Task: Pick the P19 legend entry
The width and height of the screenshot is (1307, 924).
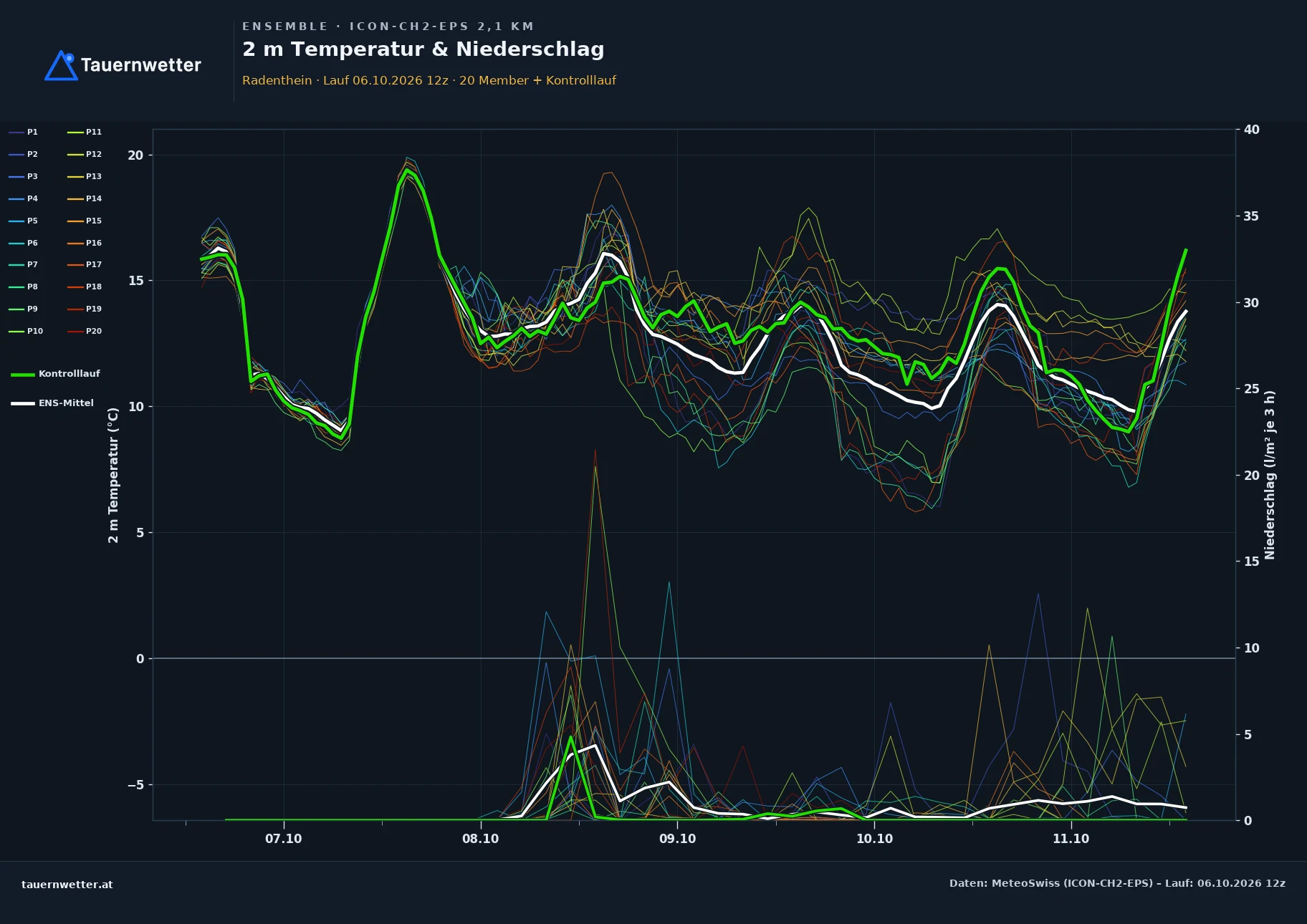Action: (85, 309)
